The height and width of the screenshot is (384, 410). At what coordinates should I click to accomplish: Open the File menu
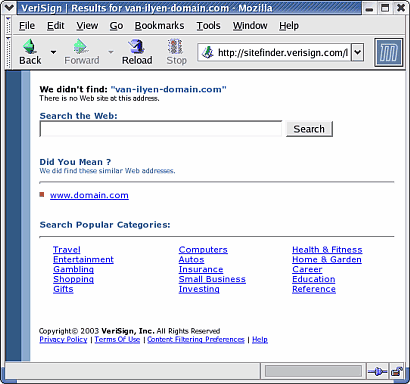pyautogui.click(x=27, y=26)
